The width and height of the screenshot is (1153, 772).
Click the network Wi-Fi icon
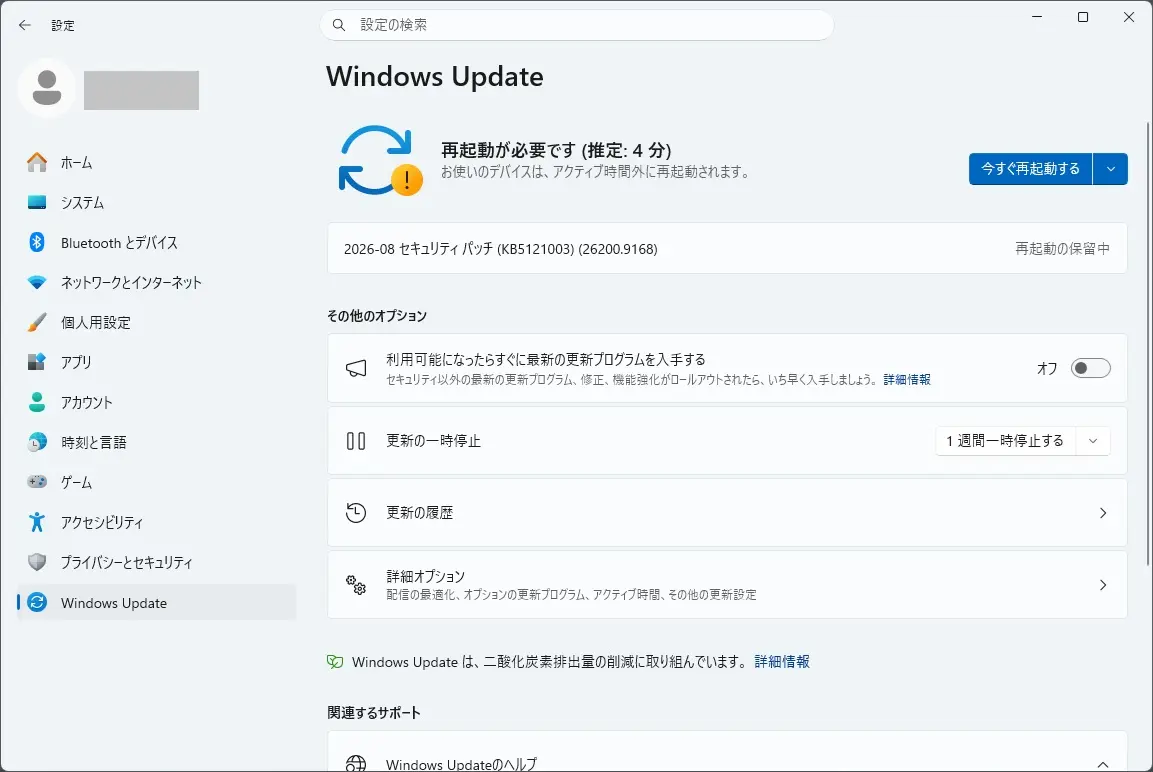click(x=37, y=282)
